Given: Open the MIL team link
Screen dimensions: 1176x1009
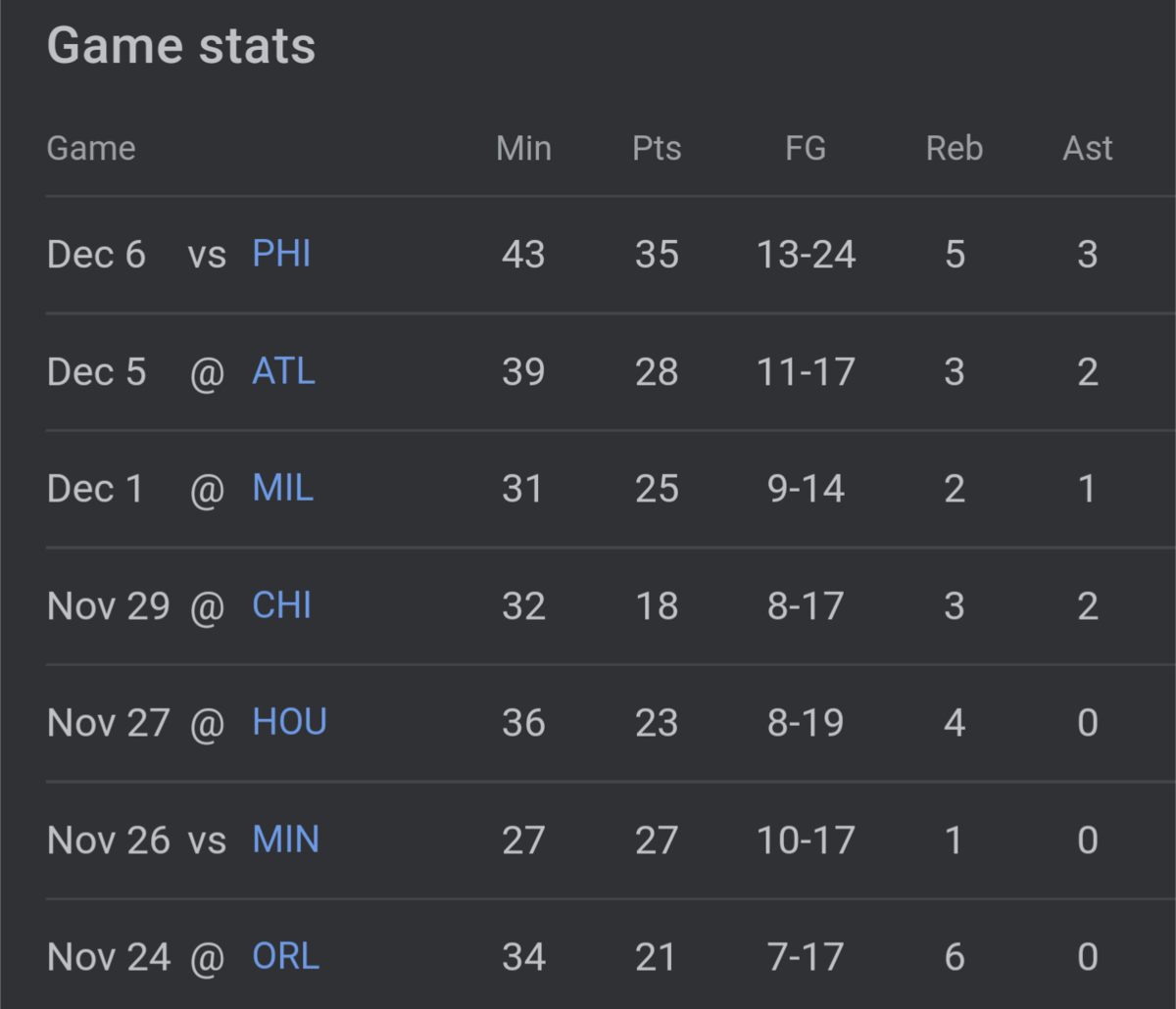Looking at the screenshot, I should [282, 488].
